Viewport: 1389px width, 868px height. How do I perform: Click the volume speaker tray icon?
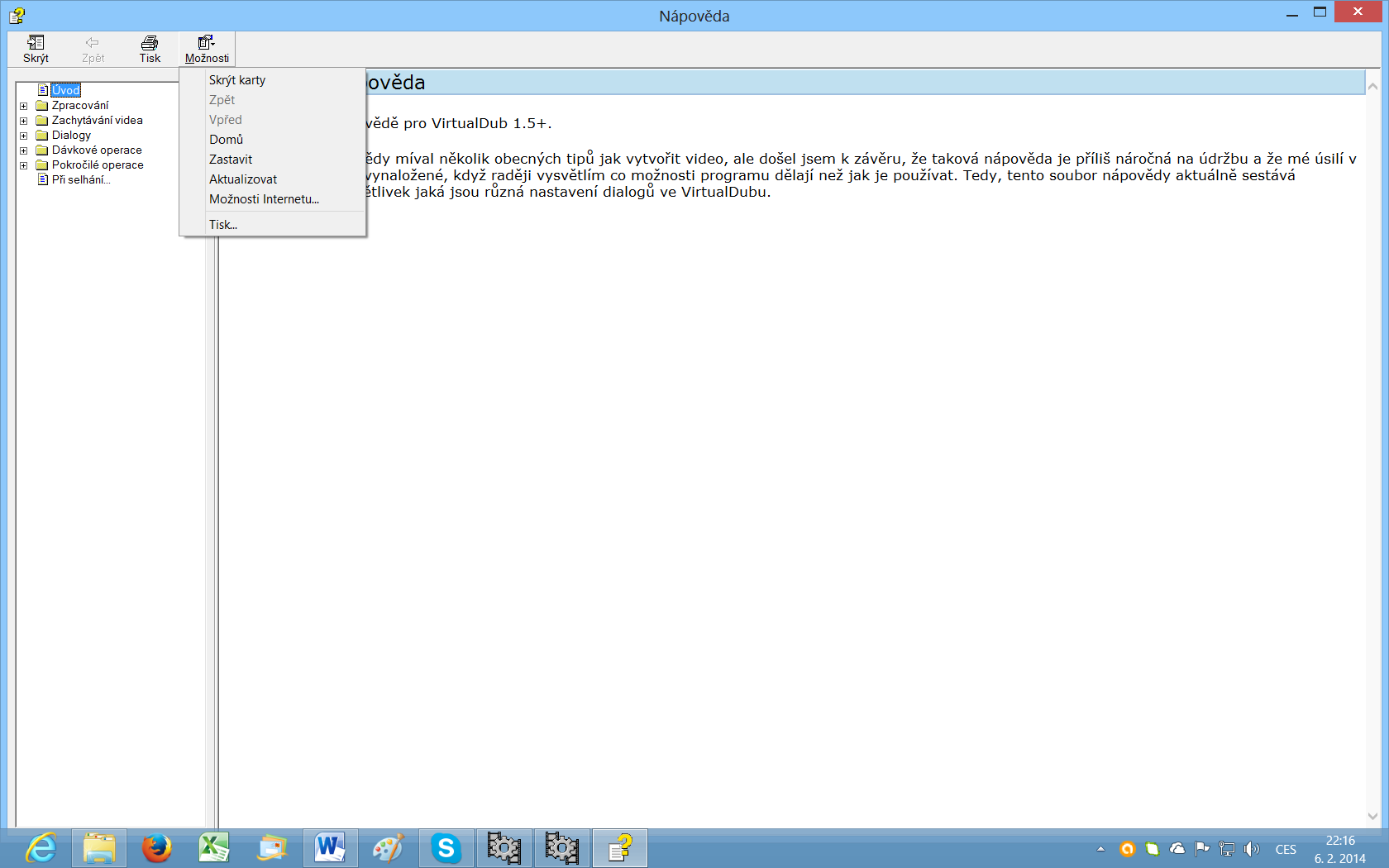click(x=1252, y=849)
